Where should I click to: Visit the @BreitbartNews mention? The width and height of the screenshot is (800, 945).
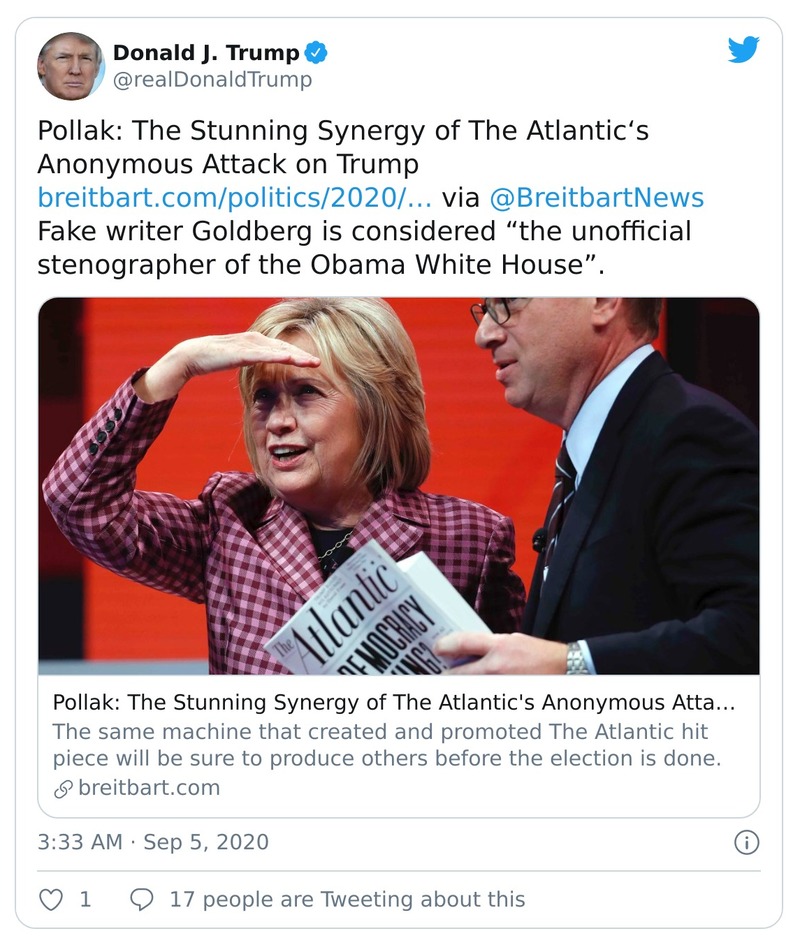[x=598, y=196]
